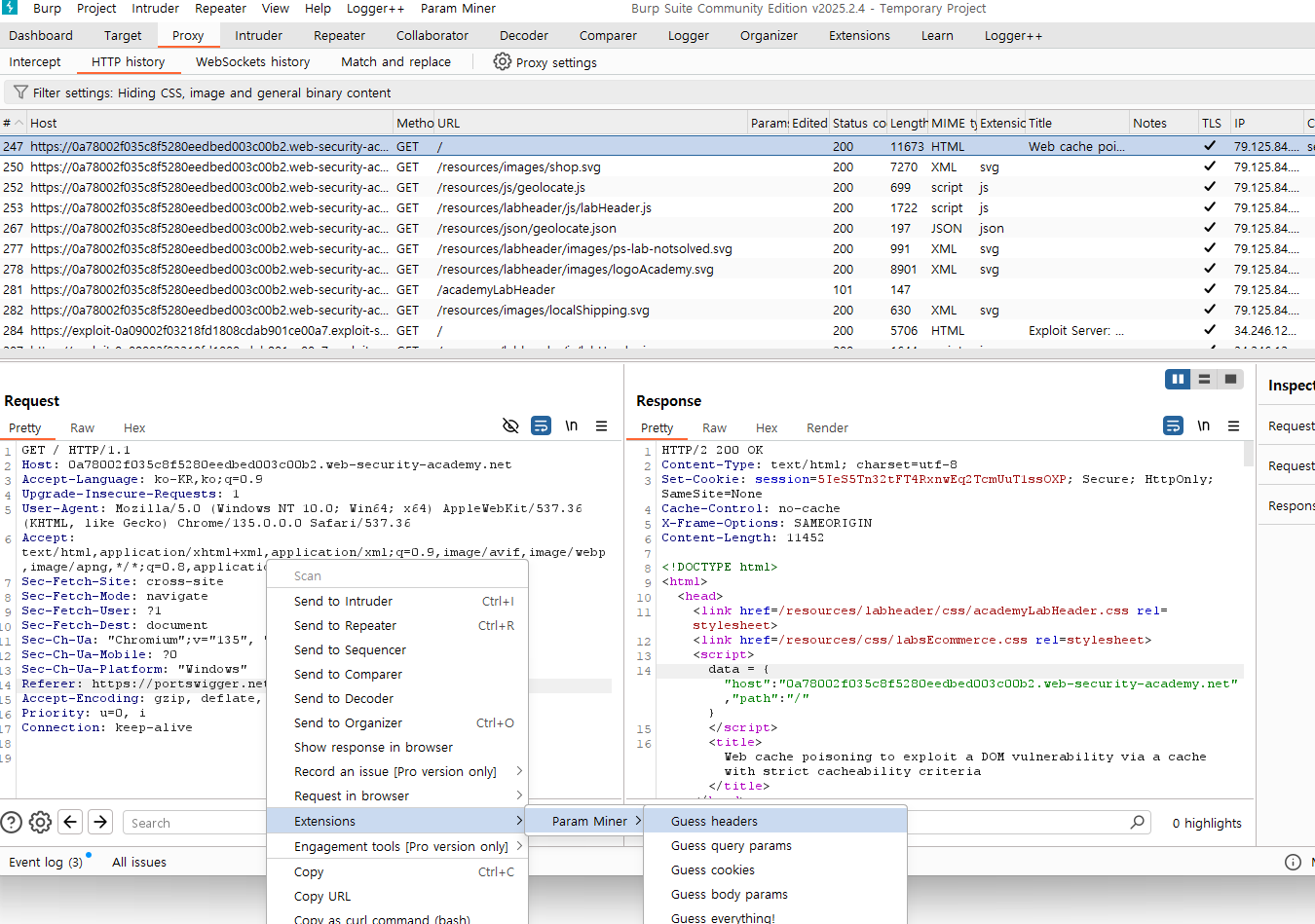Go to previous search match arrow
Viewport: 1315px width, 924px height.
pyautogui.click(x=70, y=822)
